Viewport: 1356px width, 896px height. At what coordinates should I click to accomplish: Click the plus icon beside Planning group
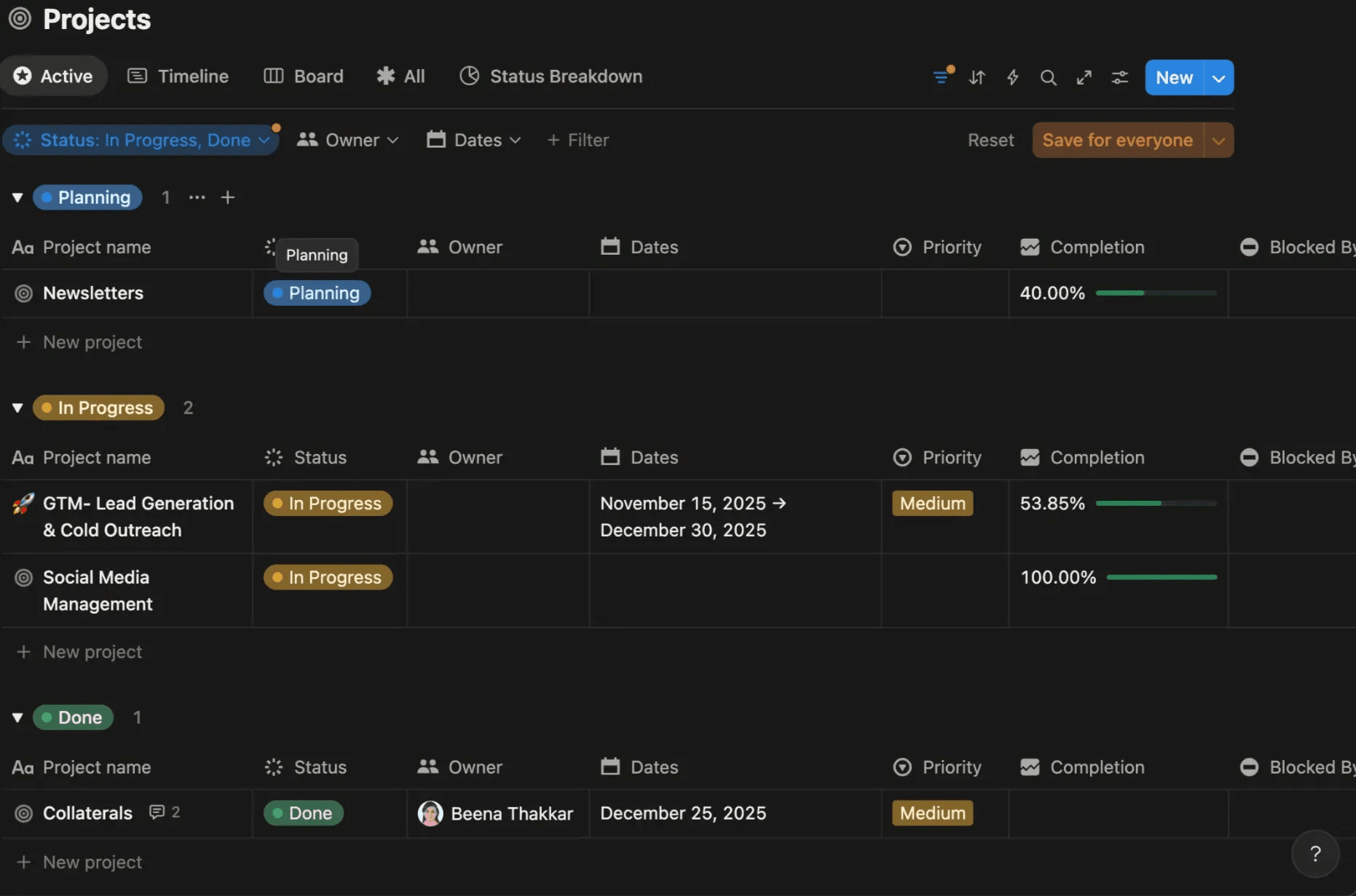[x=228, y=197]
